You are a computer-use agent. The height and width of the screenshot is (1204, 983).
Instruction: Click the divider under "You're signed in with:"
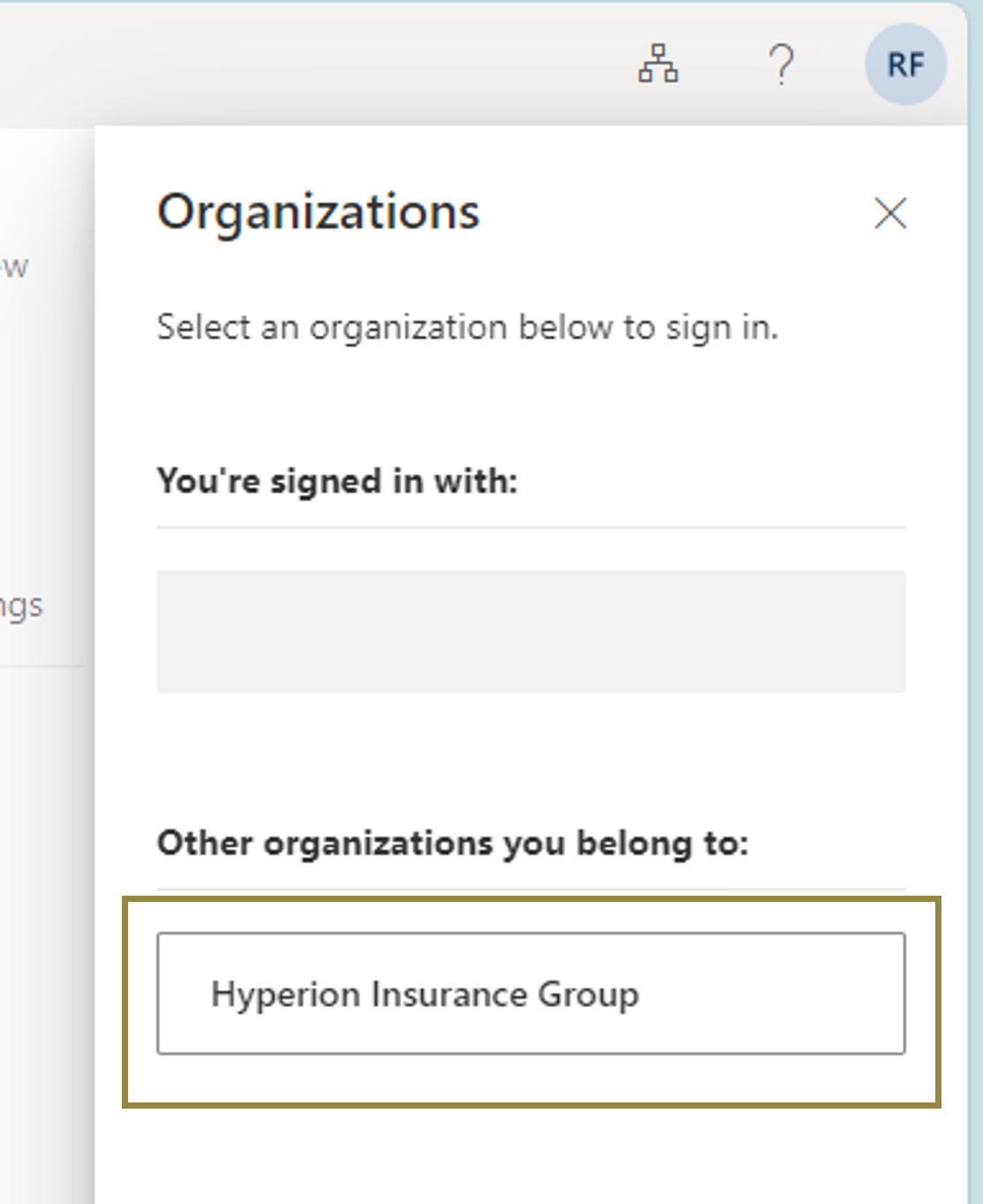tap(531, 527)
